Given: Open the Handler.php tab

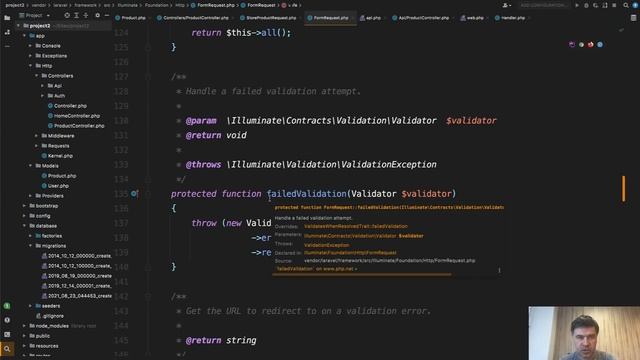Looking at the screenshot, I should pos(510,18).
